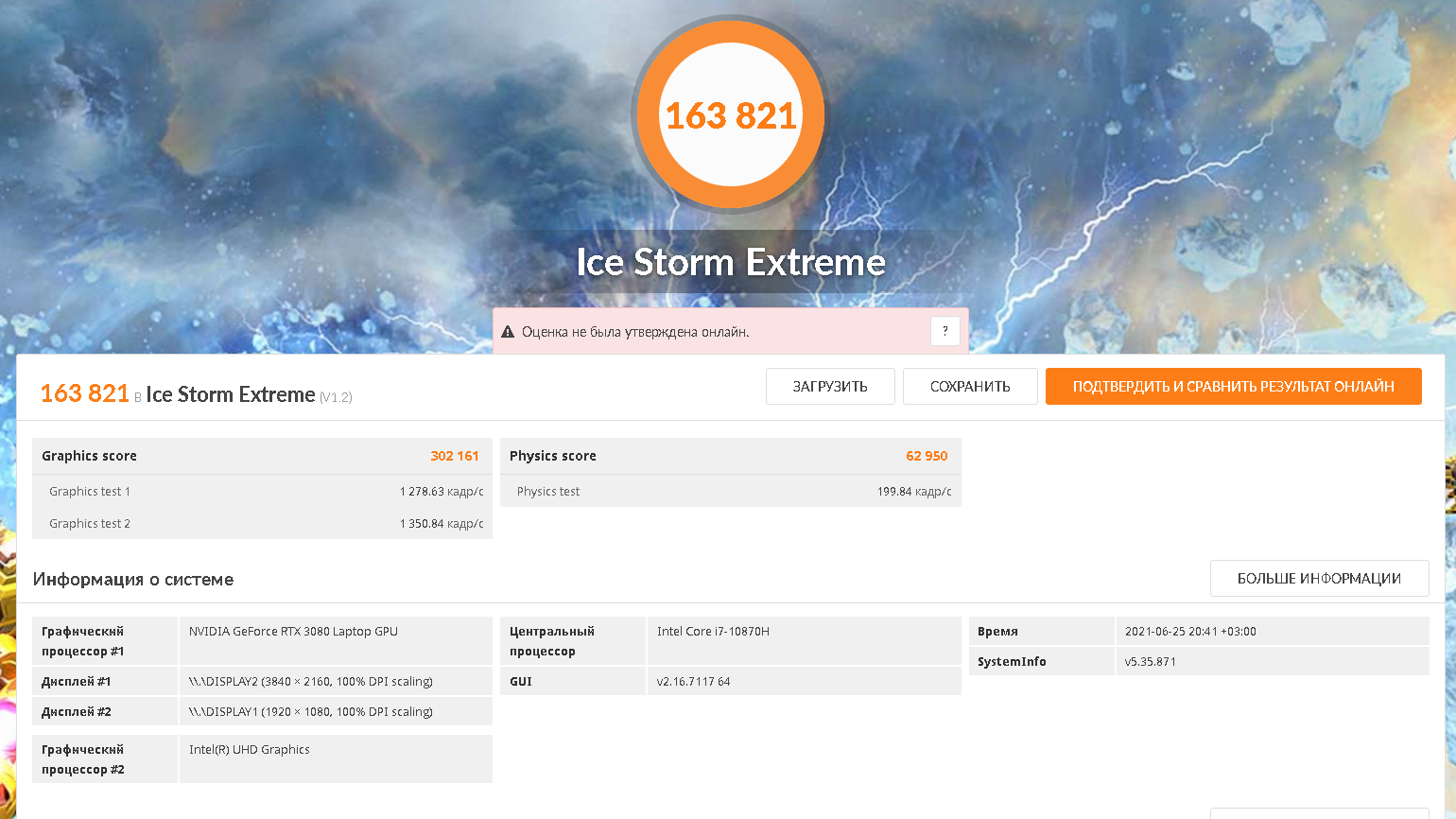Click the GUI label cell
Image resolution: width=1456 pixels, height=819 pixels.
coord(573,681)
